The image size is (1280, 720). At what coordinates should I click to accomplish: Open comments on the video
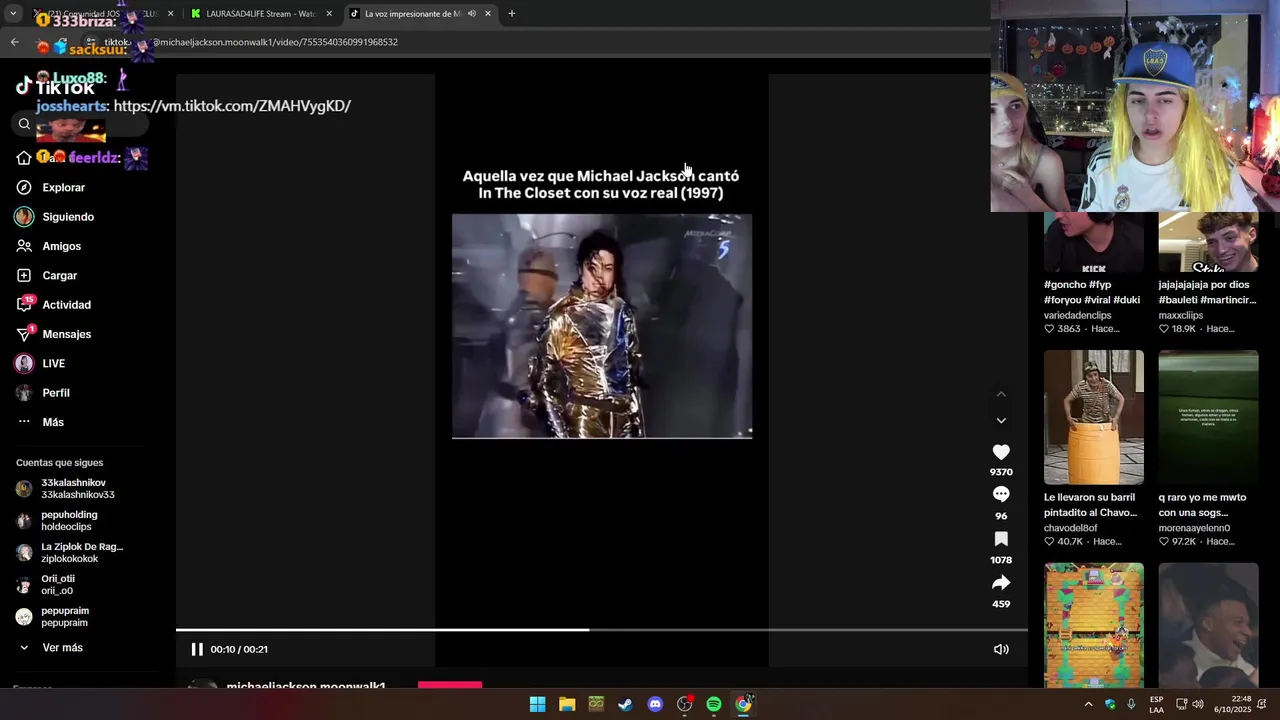point(1001,495)
